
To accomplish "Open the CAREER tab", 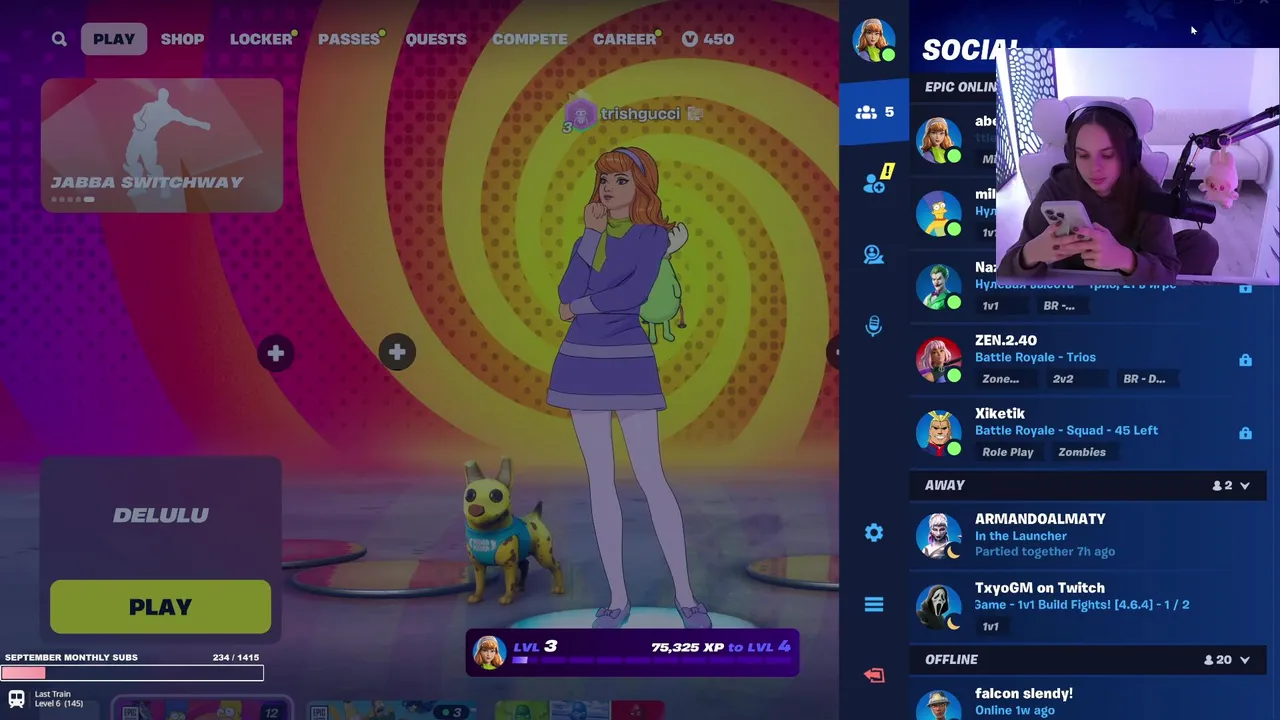I will [x=625, y=39].
